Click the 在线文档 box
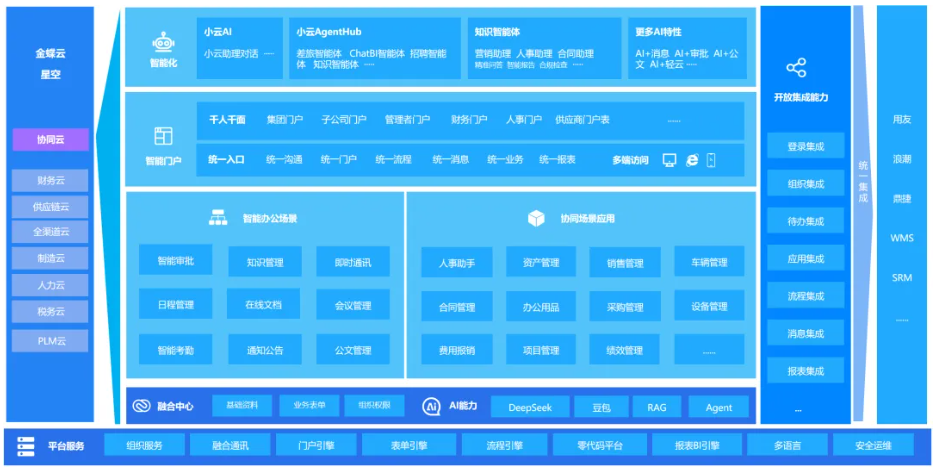 pos(263,305)
